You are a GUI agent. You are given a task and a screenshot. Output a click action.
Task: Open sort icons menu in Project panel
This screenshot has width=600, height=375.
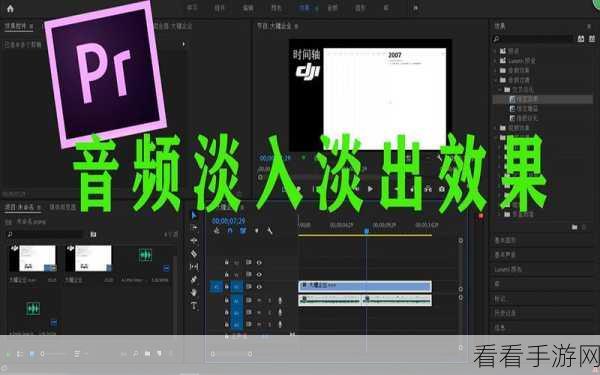(77, 354)
